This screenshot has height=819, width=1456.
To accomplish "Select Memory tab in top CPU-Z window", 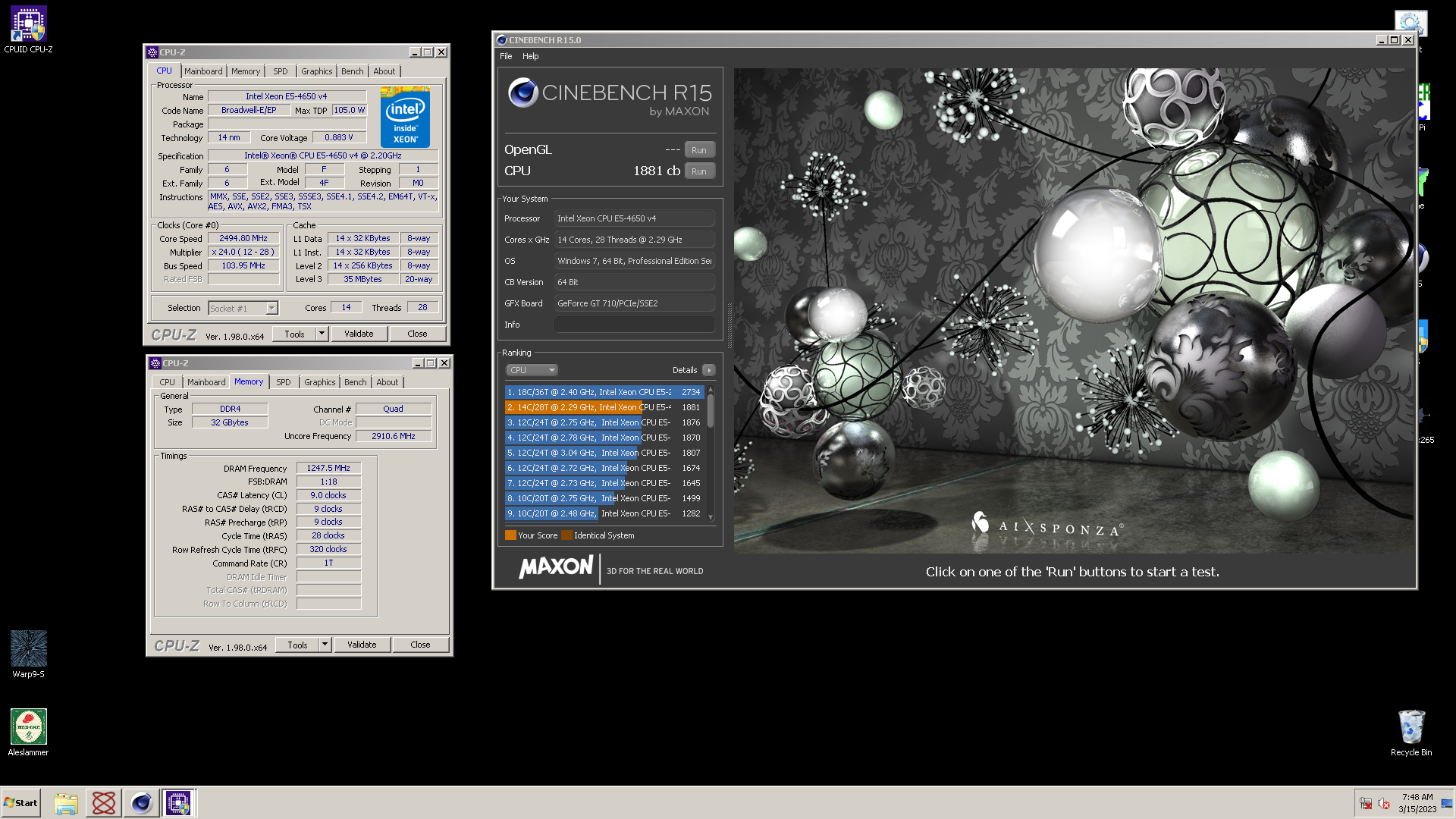I will coord(246,71).
